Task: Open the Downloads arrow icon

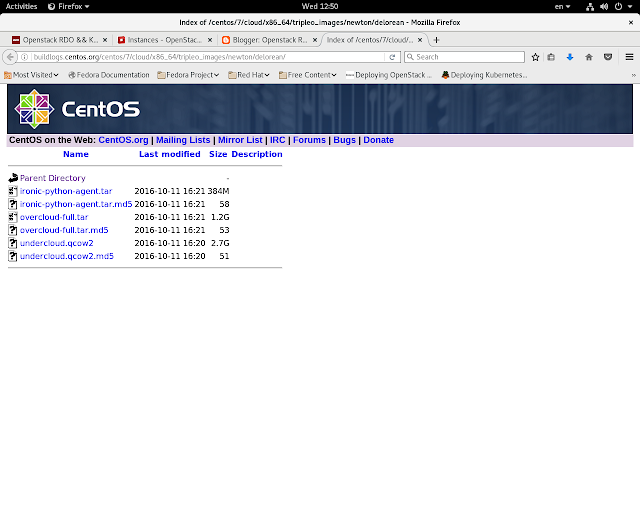Action: tap(570, 57)
